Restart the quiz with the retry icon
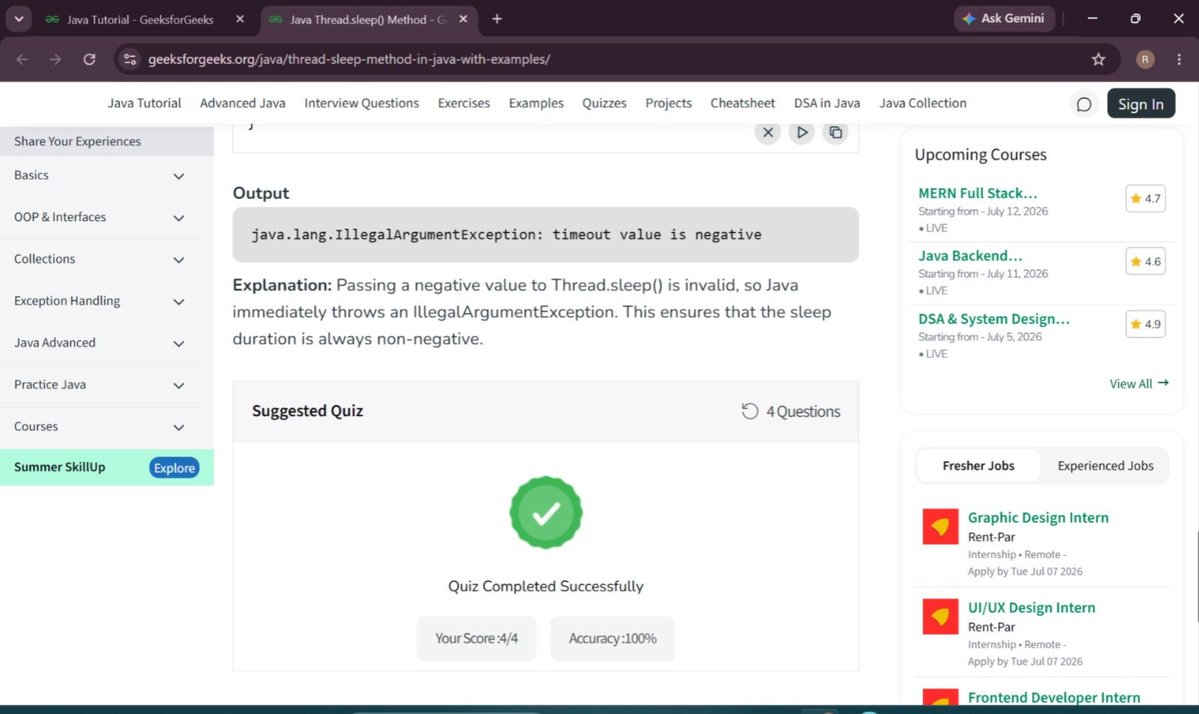Image resolution: width=1199 pixels, height=714 pixels. [749, 411]
